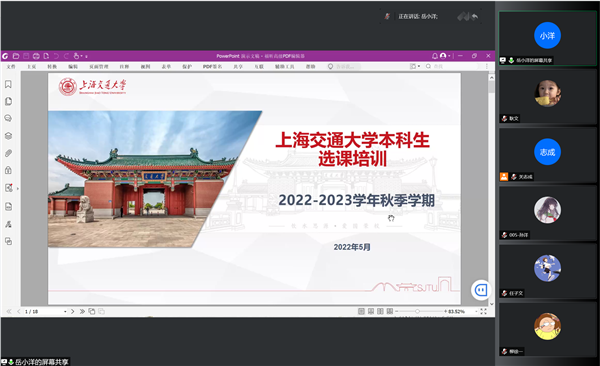Image resolution: width=600 pixels, height=366 pixels.
Task: Click the zoom slider handle
Action: [x=417, y=311]
